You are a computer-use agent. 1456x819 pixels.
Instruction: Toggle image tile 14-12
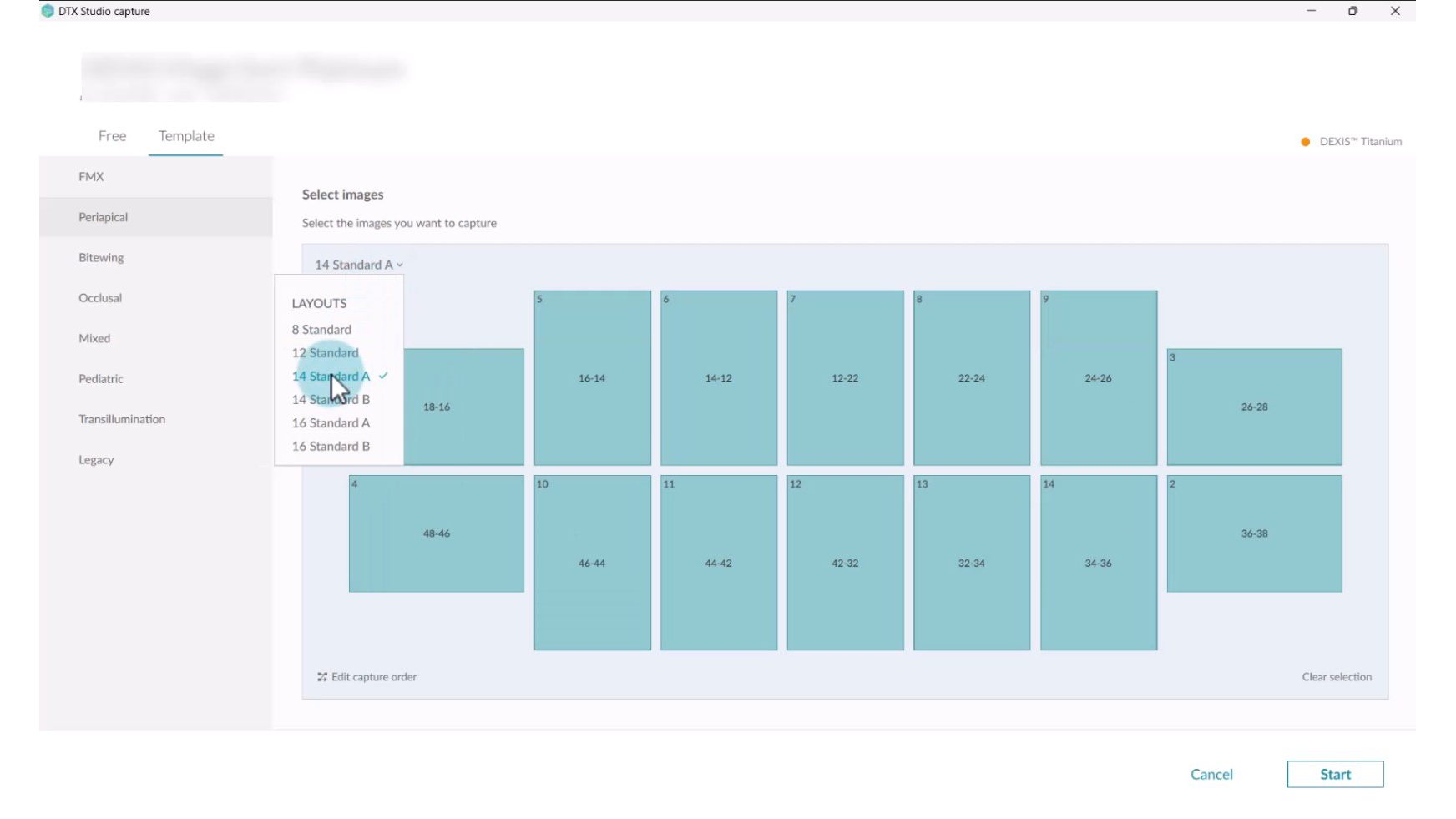pyautogui.click(x=719, y=378)
